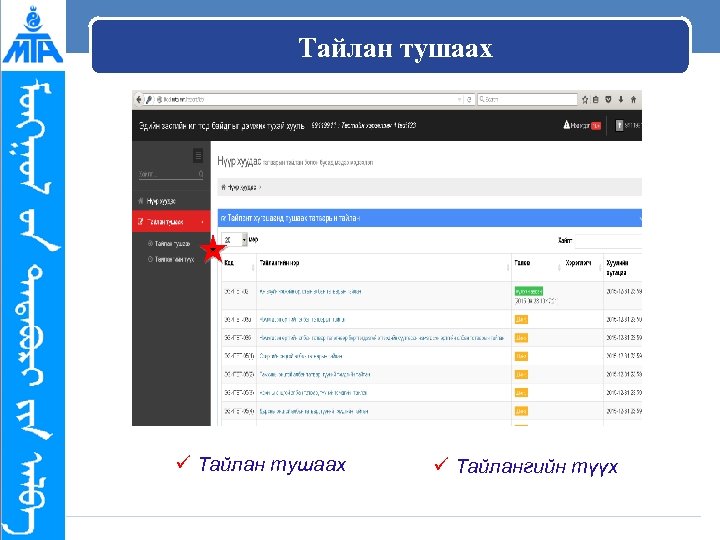This screenshot has height=540, width=720.
Task: Open the rows-per-page dropdown showing 20
Action: (235, 240)
